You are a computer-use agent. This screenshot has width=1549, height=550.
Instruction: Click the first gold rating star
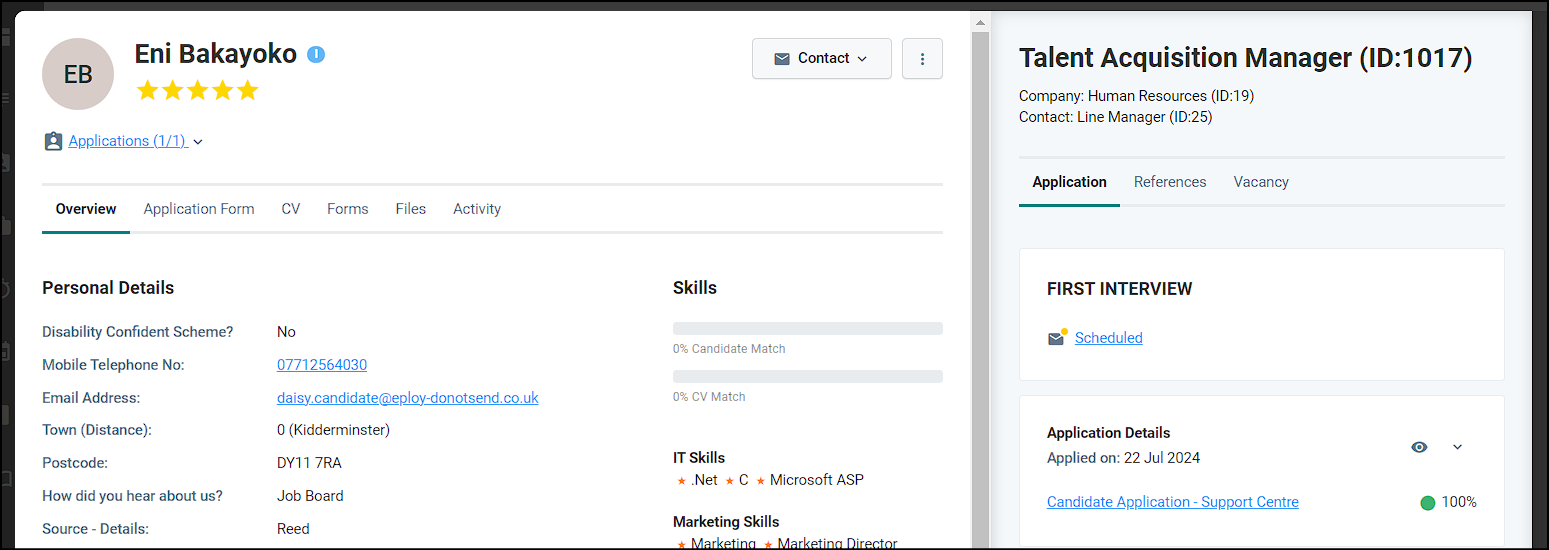[x=148, y=91]
